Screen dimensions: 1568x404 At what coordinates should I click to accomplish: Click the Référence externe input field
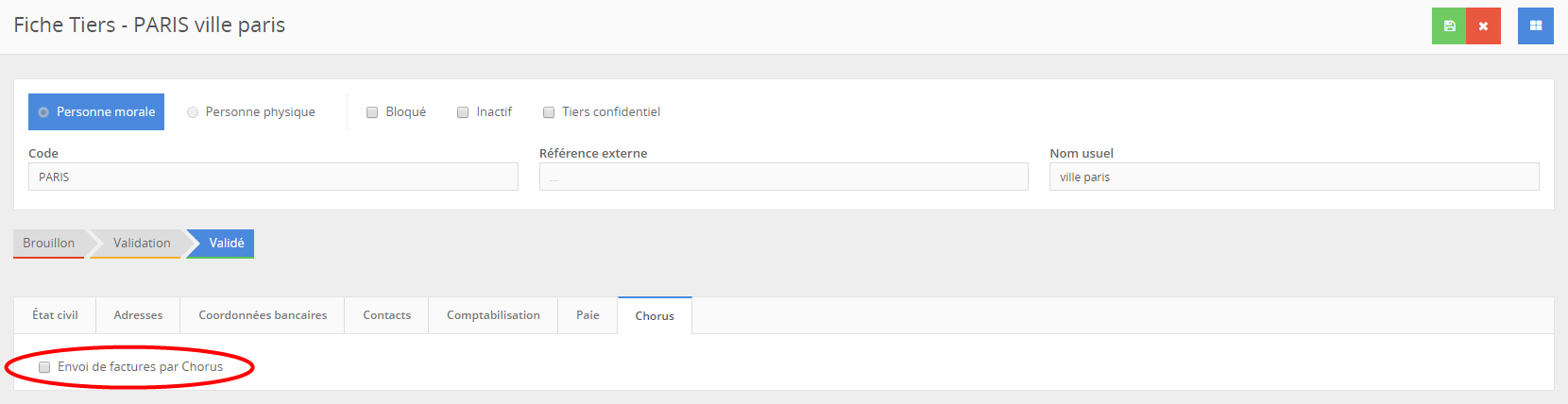tap(783, 177)
